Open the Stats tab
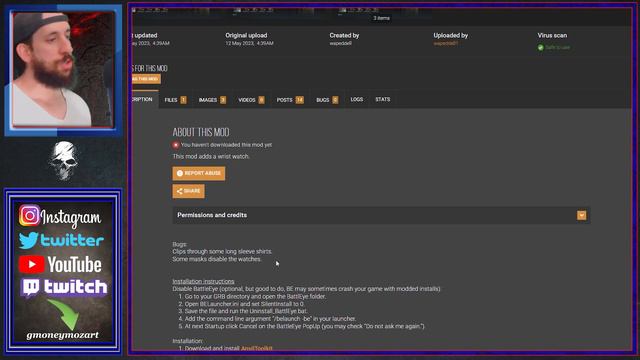 (x=382, y=99)
